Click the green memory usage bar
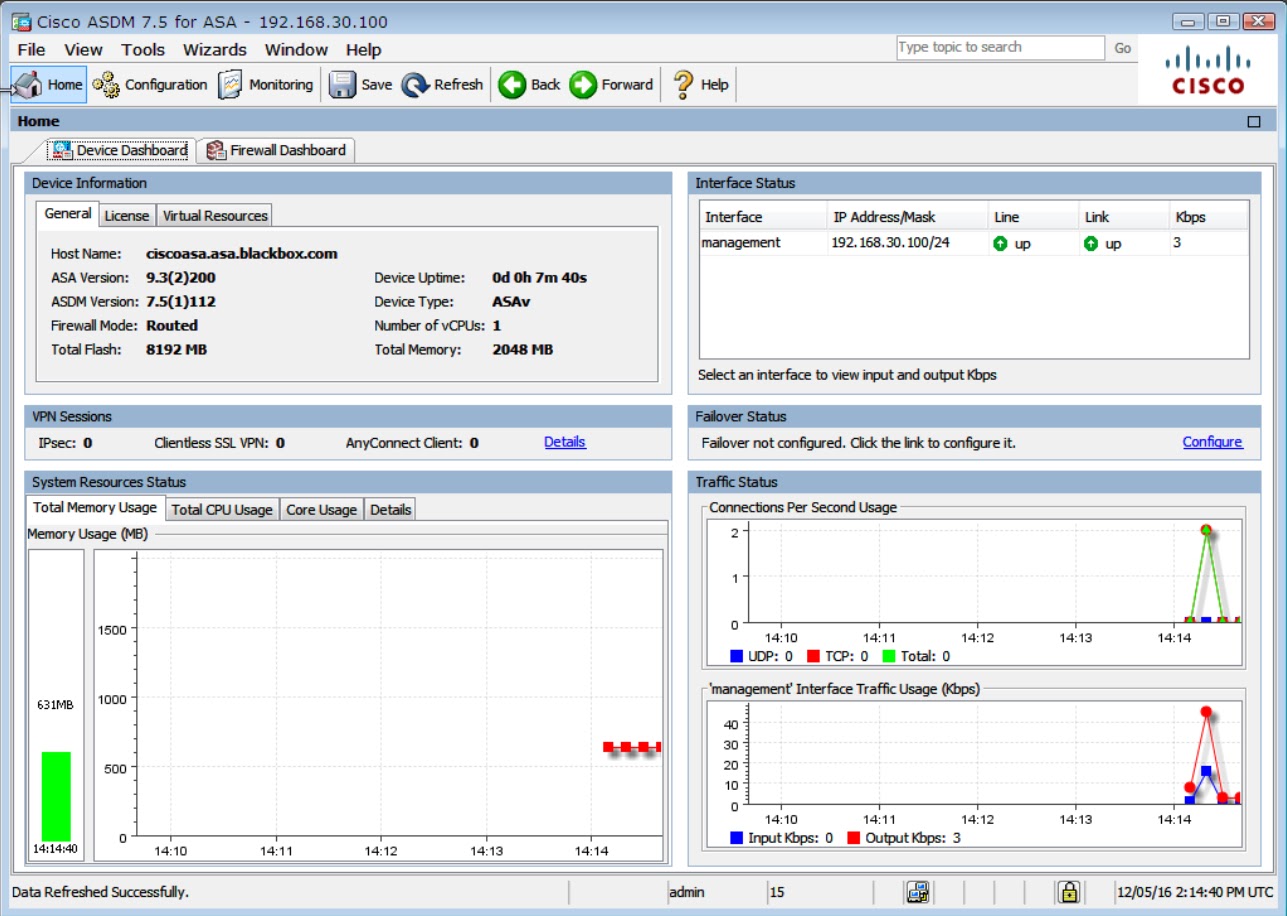The image size is (1287, 916). [x=55, y=795]
